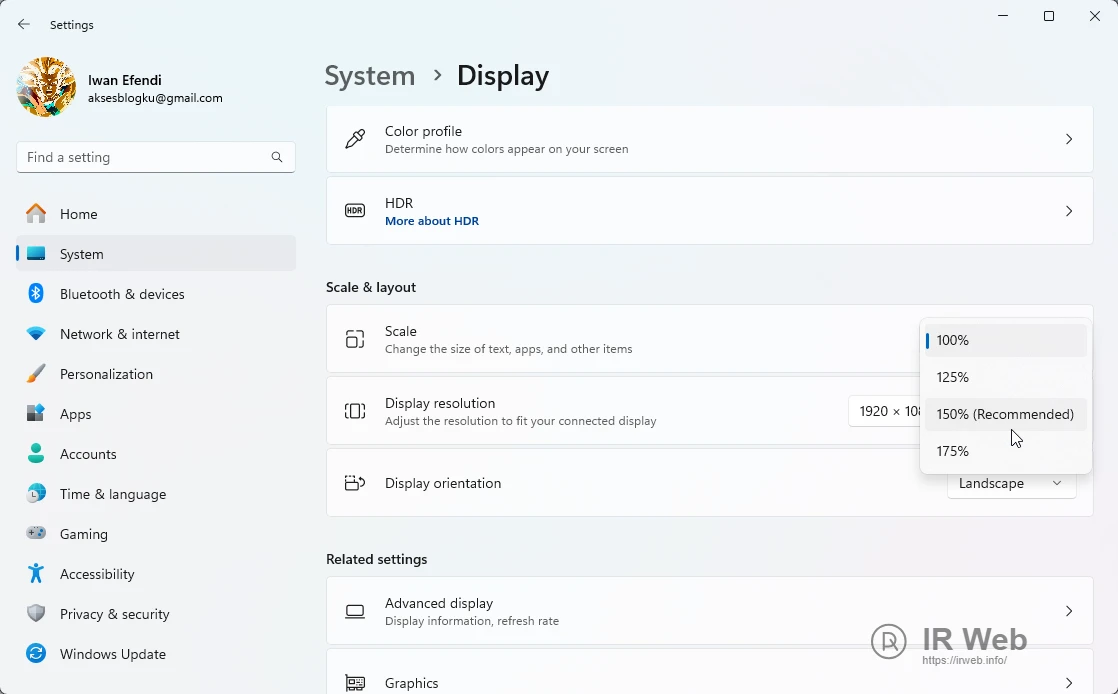The image size is (1118, 694).
Task: Go to Network & internet section
Action: [x=120, y=334]
